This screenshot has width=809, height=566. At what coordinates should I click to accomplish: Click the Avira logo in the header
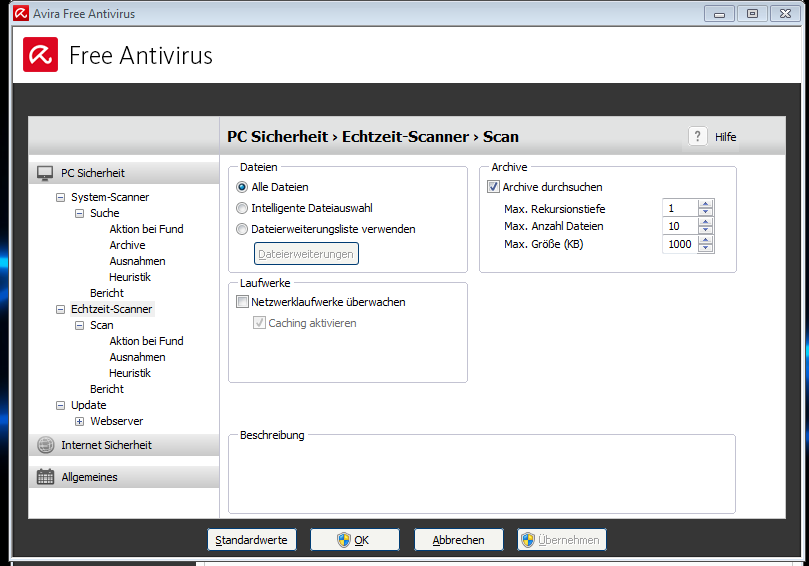[x=40, y=55]
